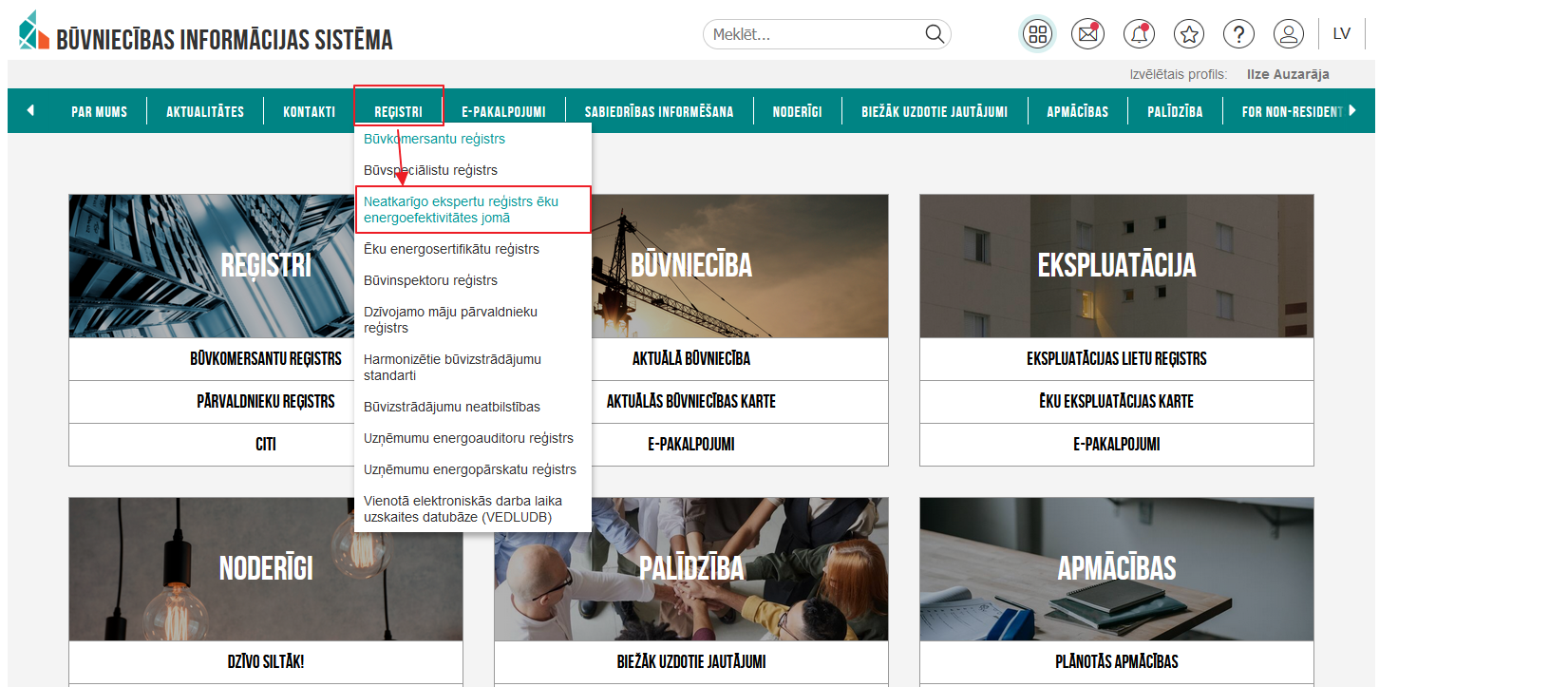Viewport: 1568px width, 687px height.
Task: Select Neatkarīgo ekspertu reģistrs menu entry
Action: [x=461, y=209]
